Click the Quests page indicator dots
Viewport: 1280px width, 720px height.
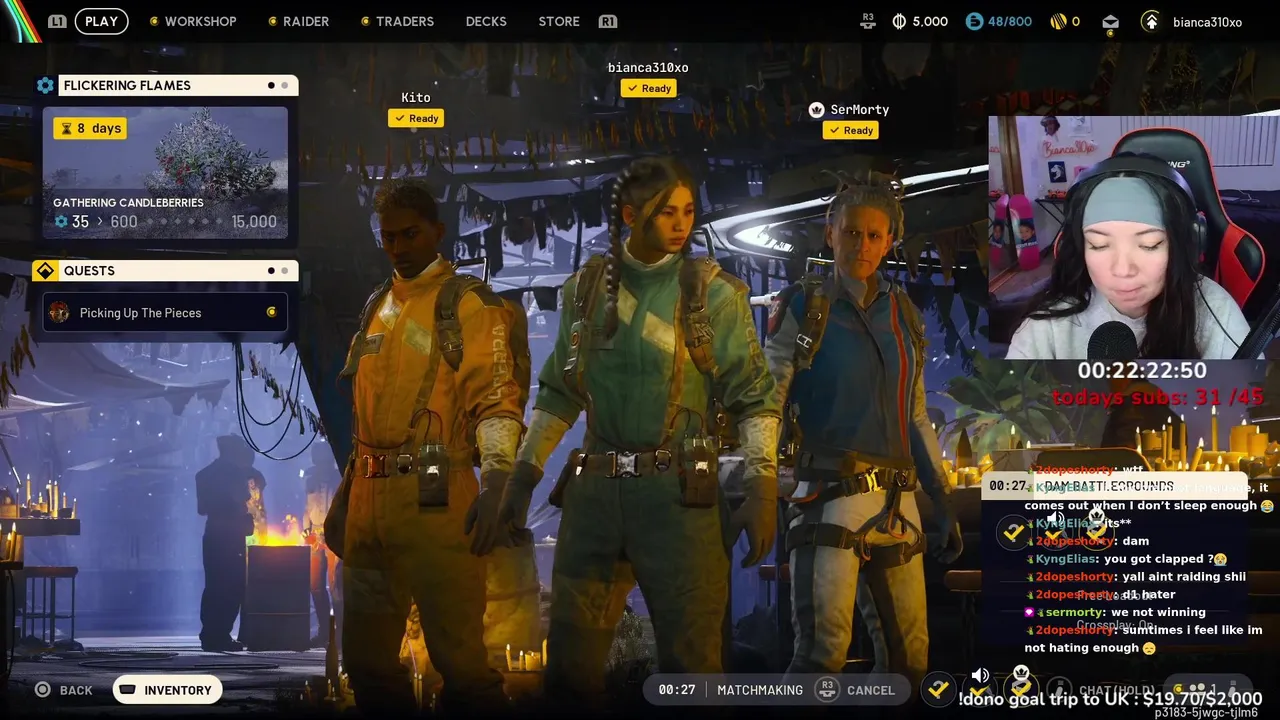[277, 270]
